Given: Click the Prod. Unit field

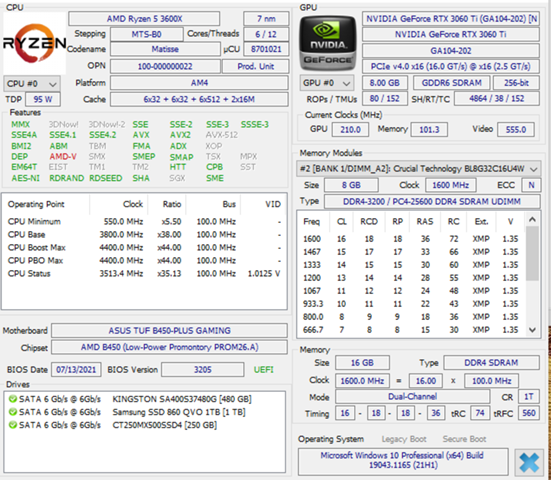Looking at the screenshot, I should point(255,66).
